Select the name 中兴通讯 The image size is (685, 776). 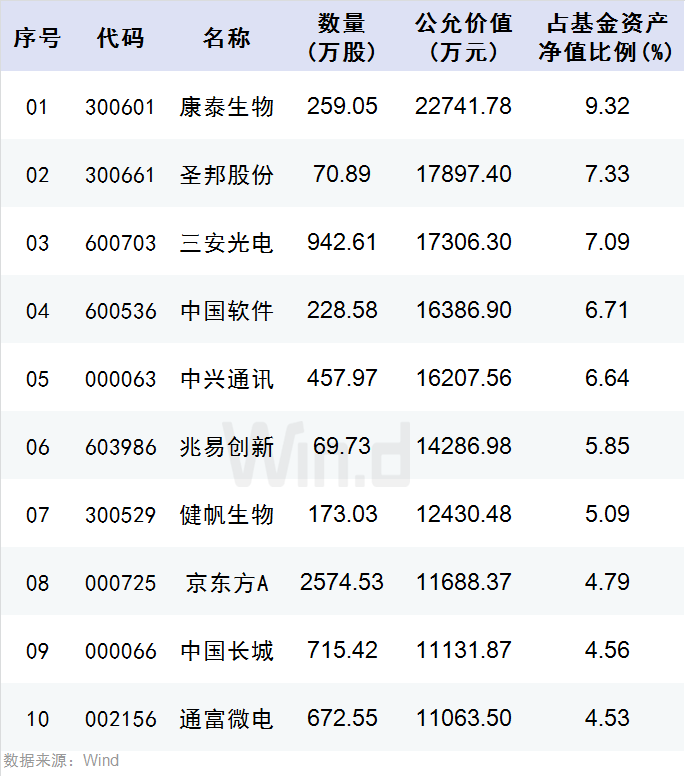pos(227,379)
